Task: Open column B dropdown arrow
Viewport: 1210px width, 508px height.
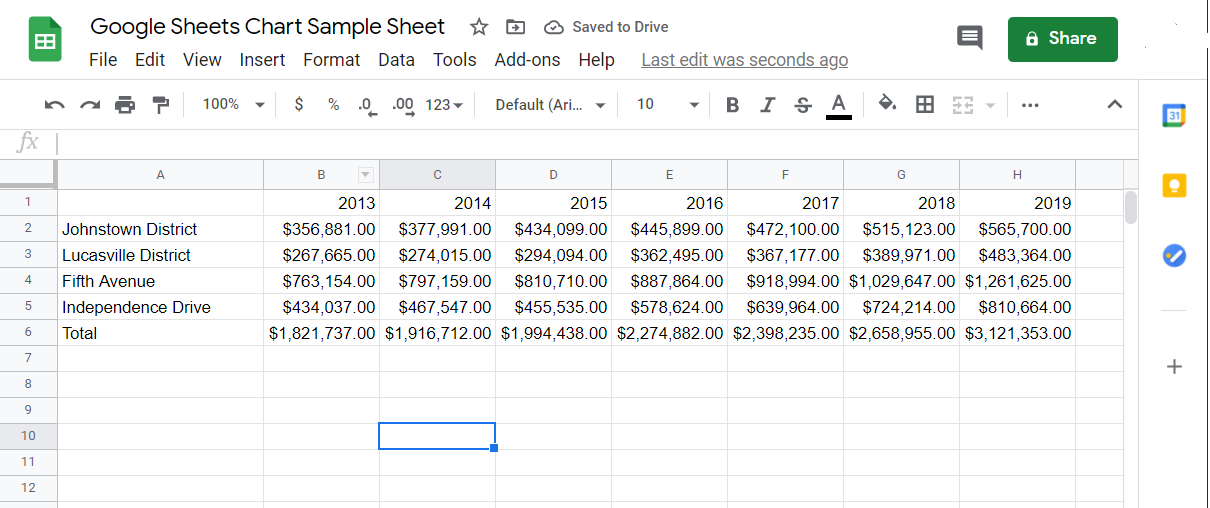Action: (366, 175)
